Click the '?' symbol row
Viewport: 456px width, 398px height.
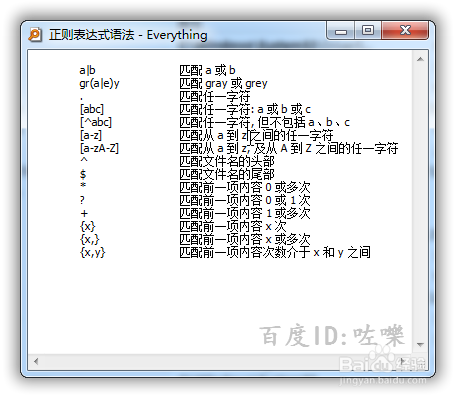point(82,200)
